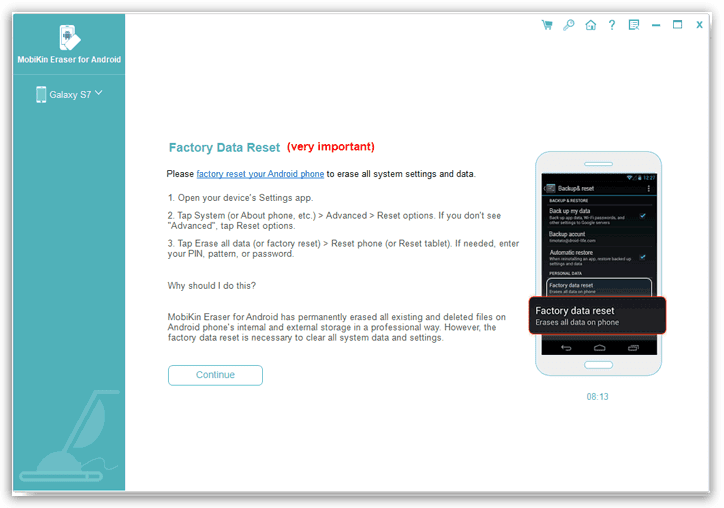
Task: Click the Continue button
Action: pos(215,375)
